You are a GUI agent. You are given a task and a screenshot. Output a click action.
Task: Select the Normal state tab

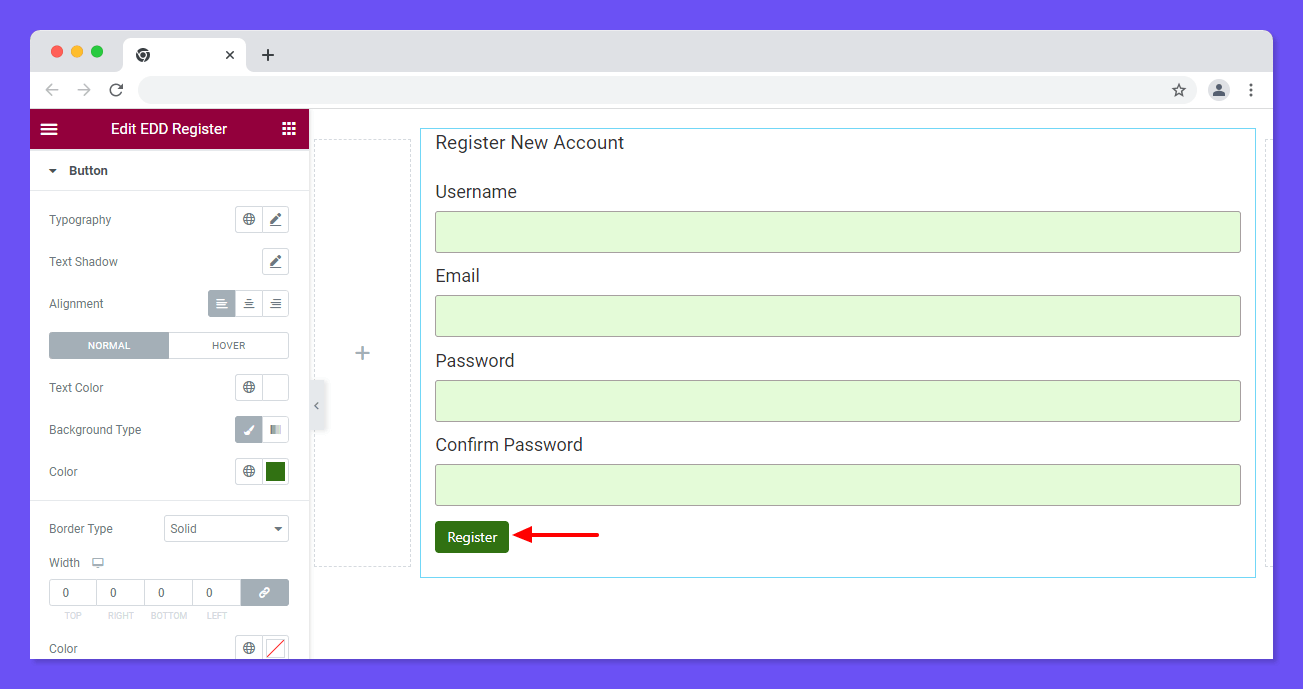(x=108, y=345)
